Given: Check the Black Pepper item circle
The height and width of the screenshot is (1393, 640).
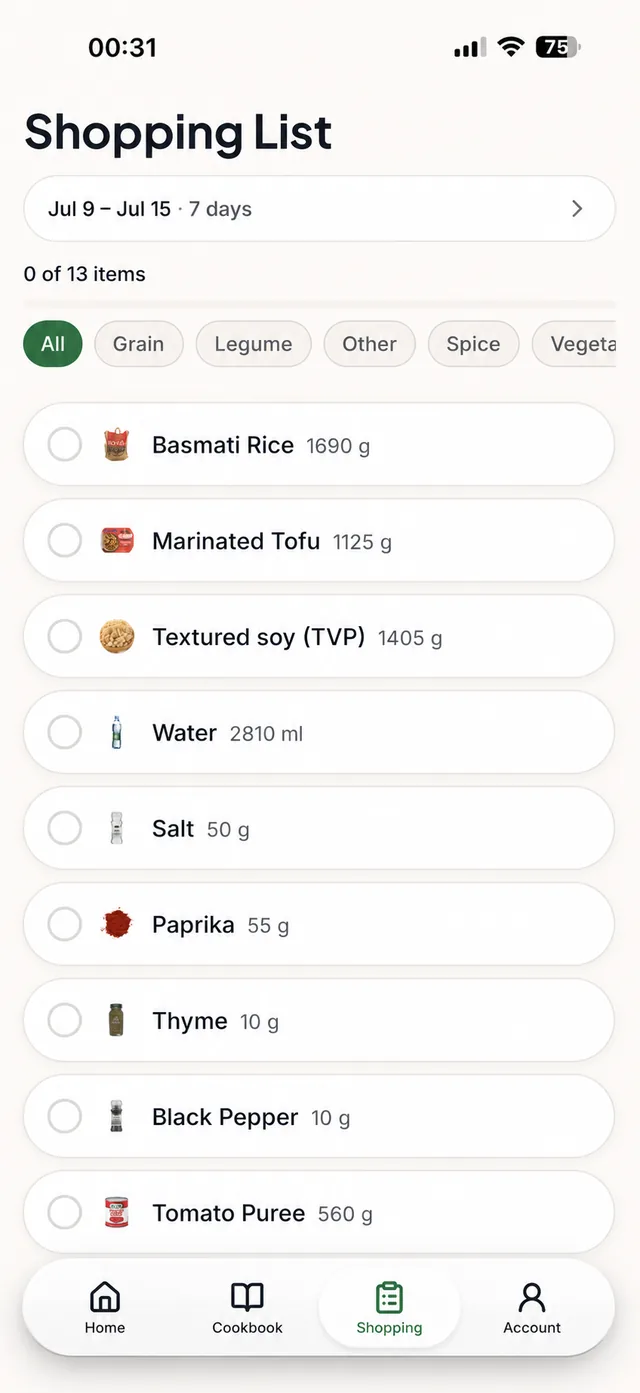Looking at the screenshot, I should click(x=65, y=1117).
